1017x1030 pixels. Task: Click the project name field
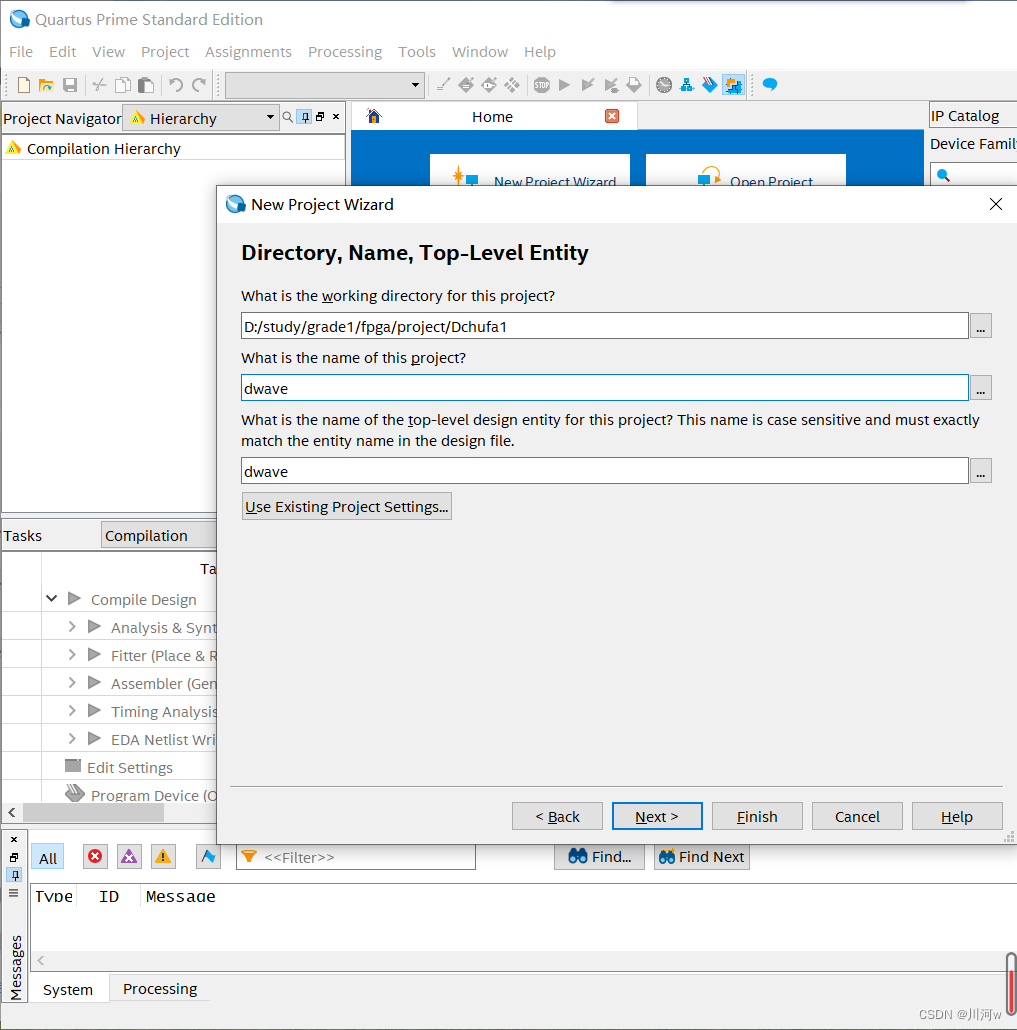coord(604,388)
